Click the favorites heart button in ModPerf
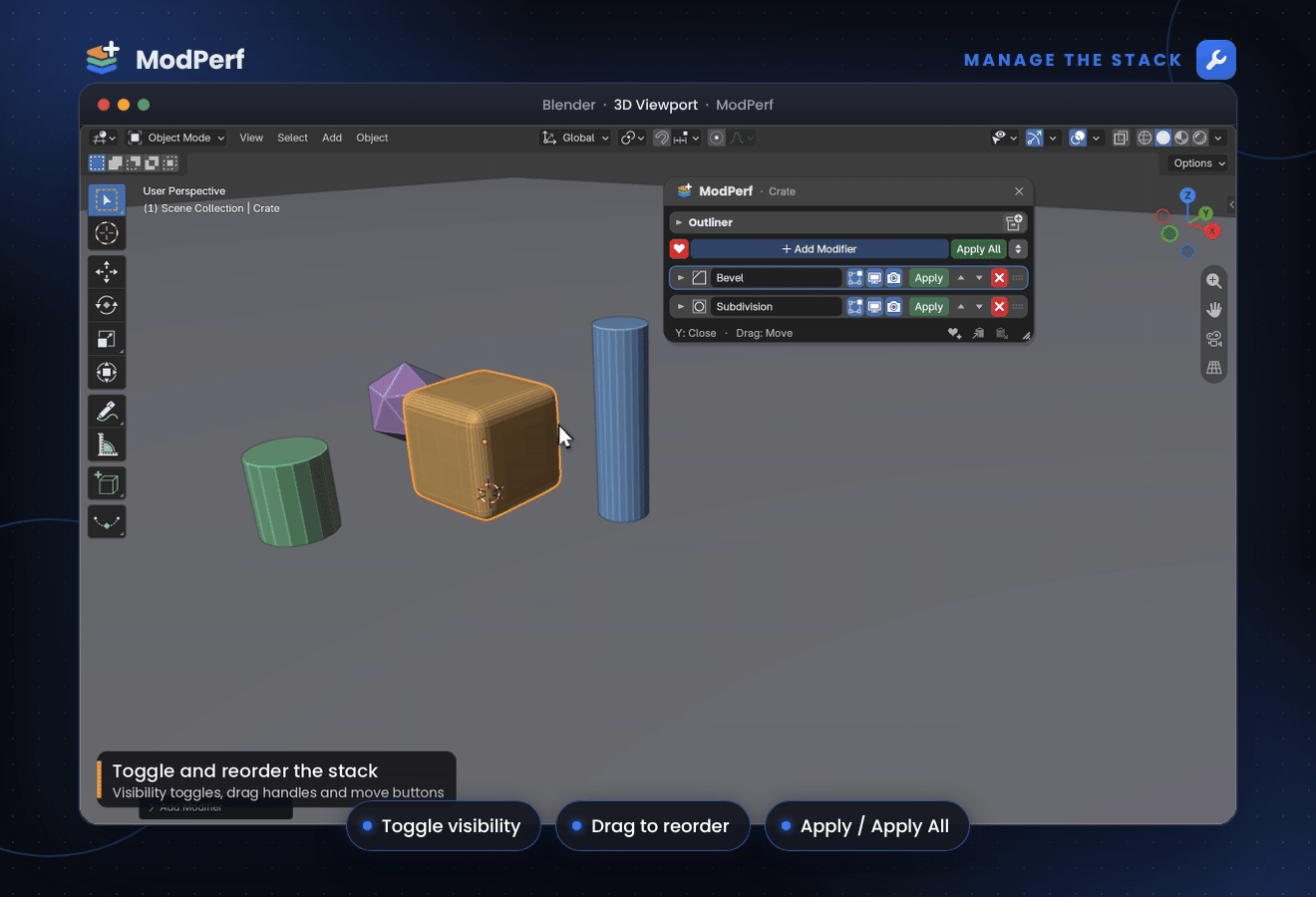The width and height of the screenshot is (1316, 897). click(679, 249)
